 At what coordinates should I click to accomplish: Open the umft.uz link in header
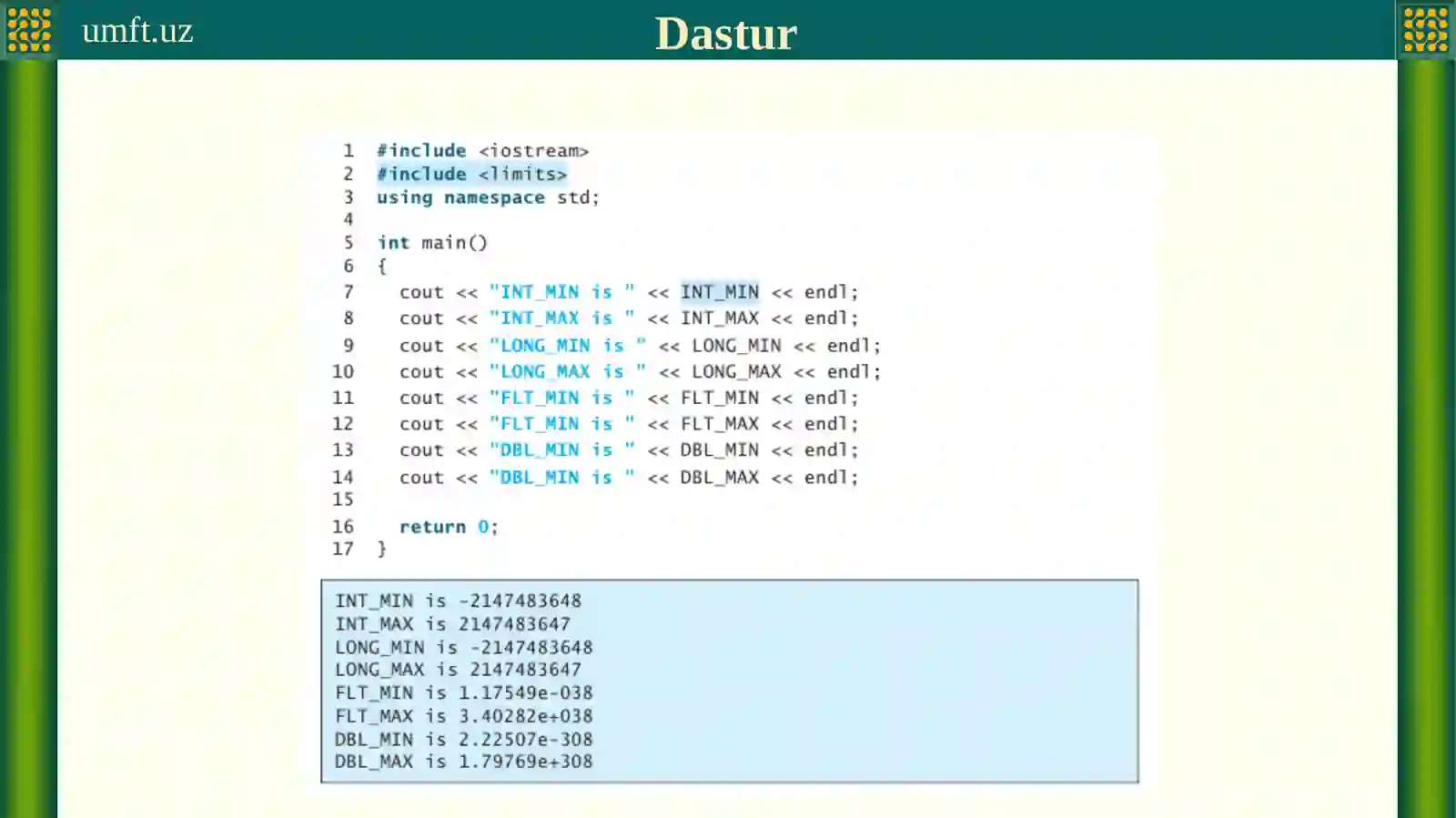(137, 31)
